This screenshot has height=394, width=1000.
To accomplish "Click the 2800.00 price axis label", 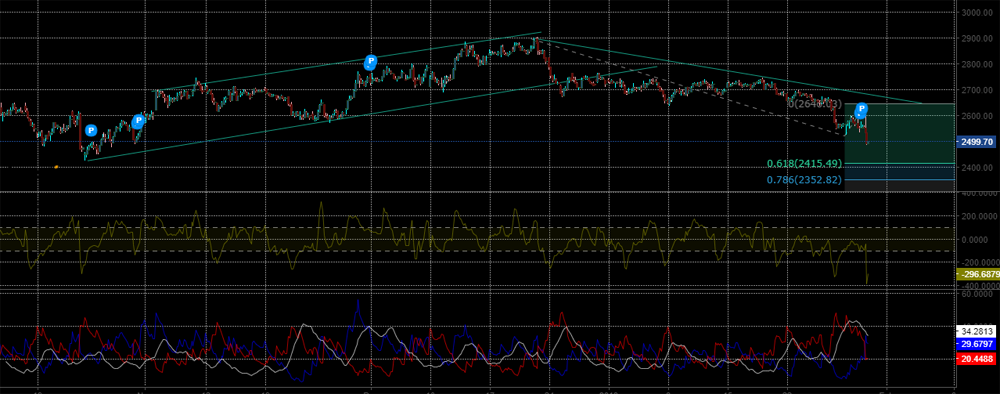I will [x=977, y=64].
